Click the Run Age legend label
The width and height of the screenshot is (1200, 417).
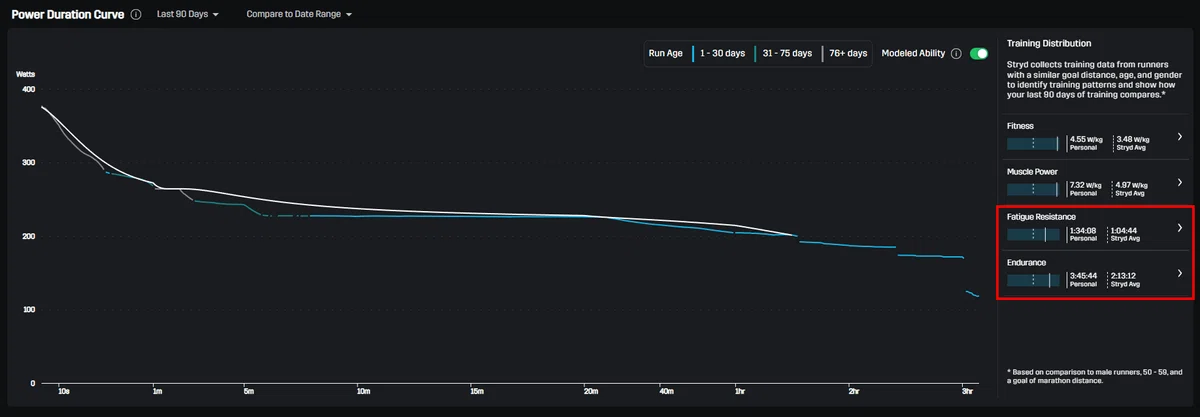pos(665,53)
